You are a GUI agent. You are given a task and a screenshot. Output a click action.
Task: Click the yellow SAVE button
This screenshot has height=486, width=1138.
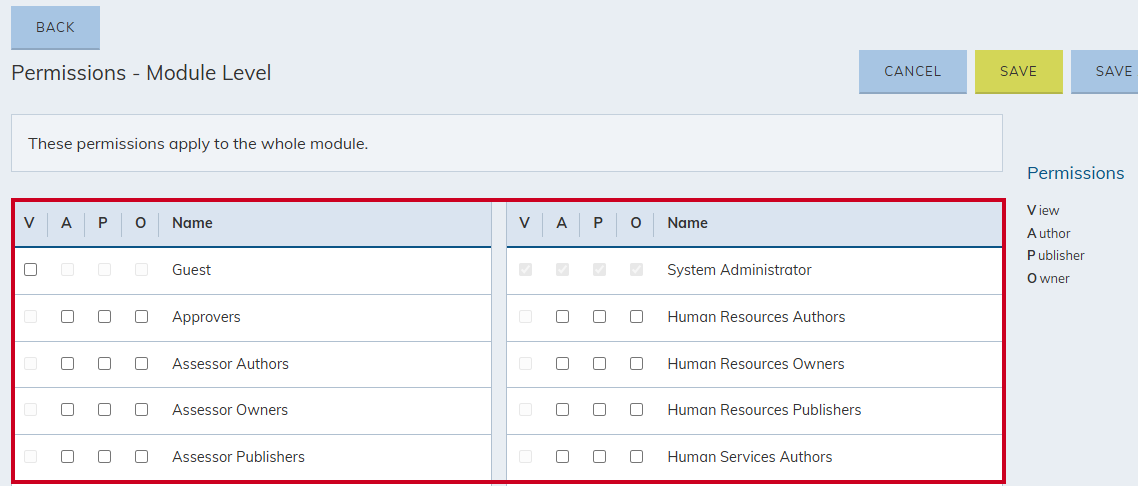point(1018,71)
